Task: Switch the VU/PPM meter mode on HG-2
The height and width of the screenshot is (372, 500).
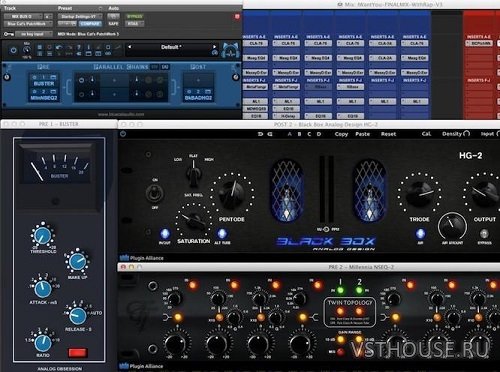Action: [327, 229]
